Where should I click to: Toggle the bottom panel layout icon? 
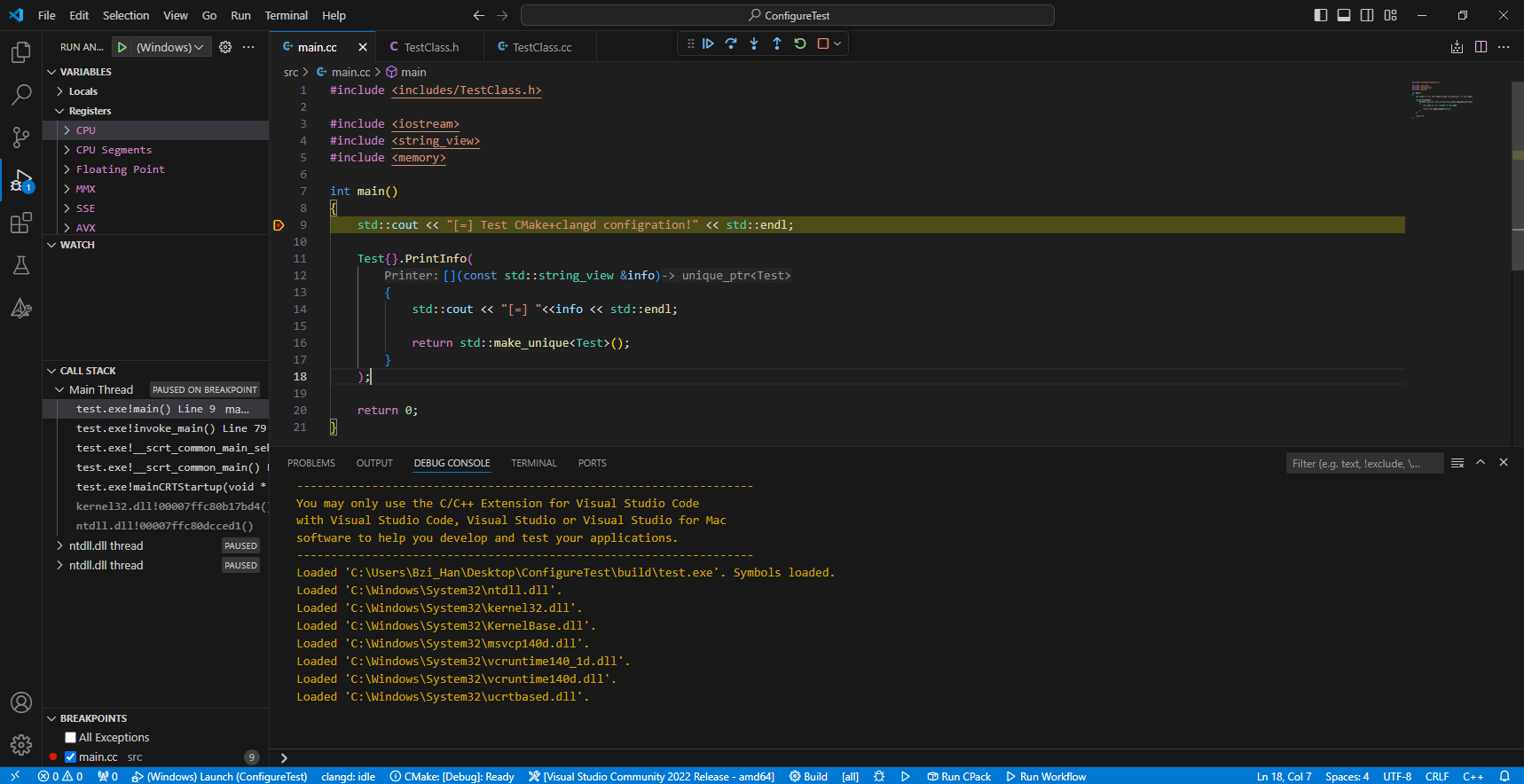click(1344, 15)
